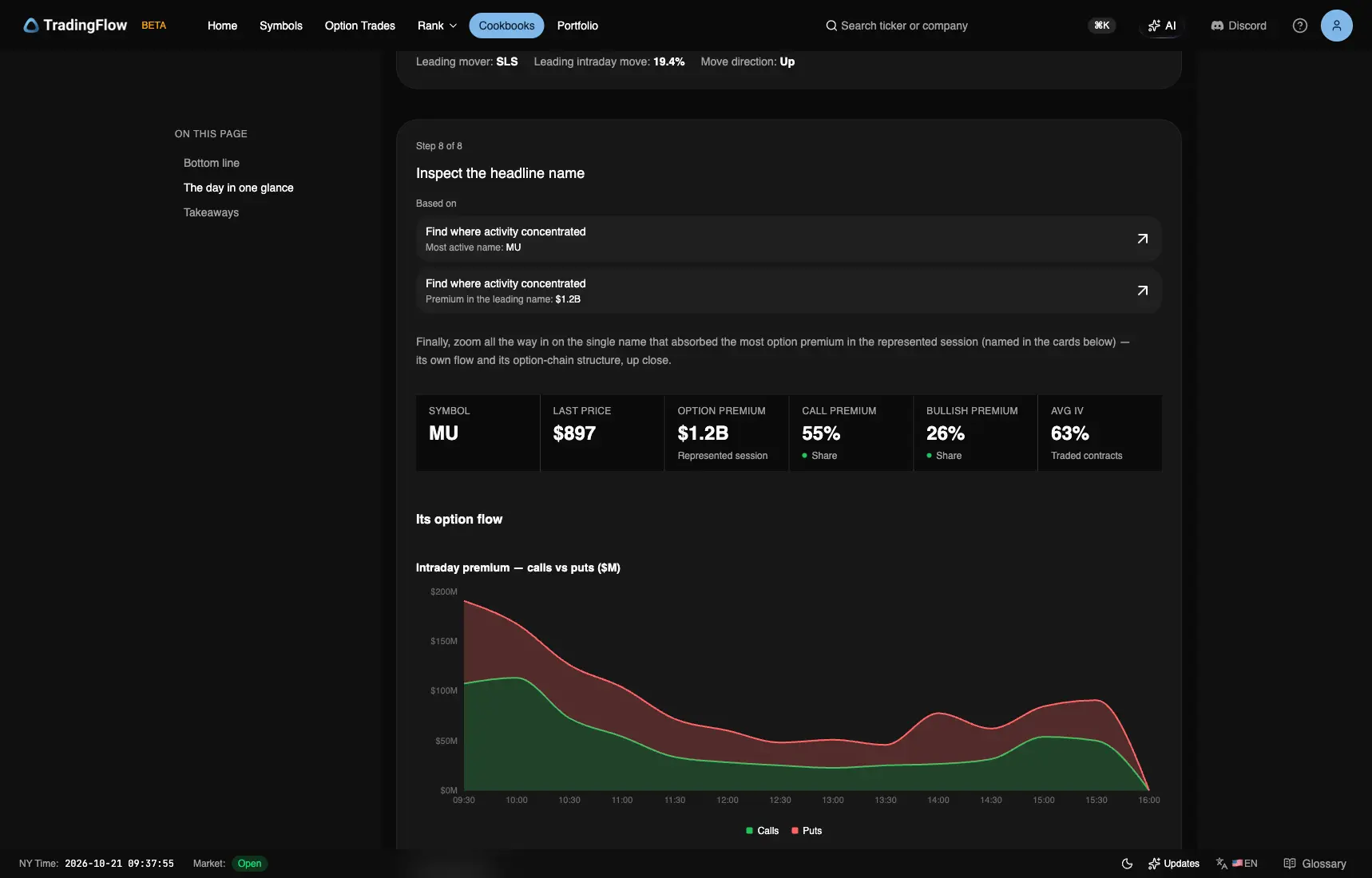Image resolution: width=1372 pixels, height=878 pixels.
Task: Click the Its option flow heading
Action: tap(459, 519)
